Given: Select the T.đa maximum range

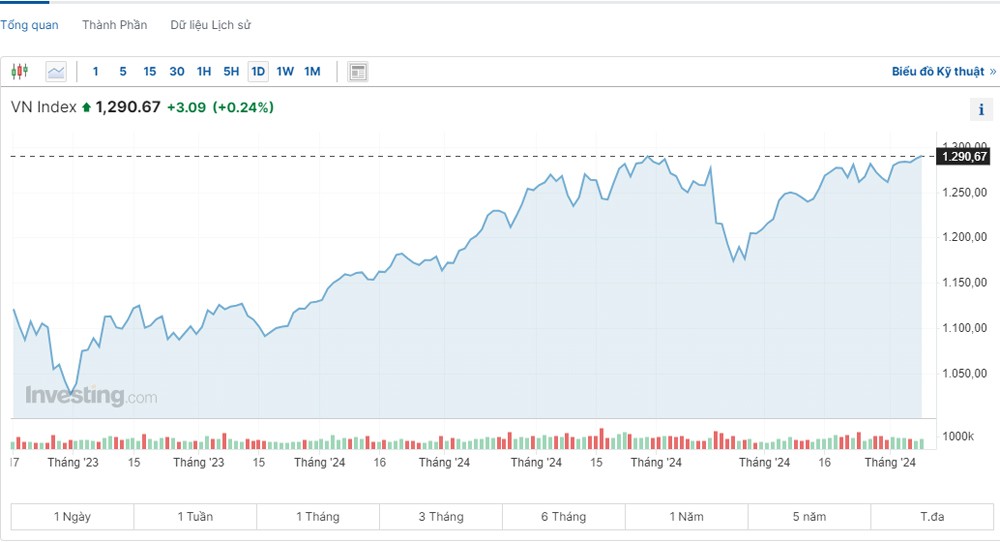Looking at the screenshot, I should (932, 517).
